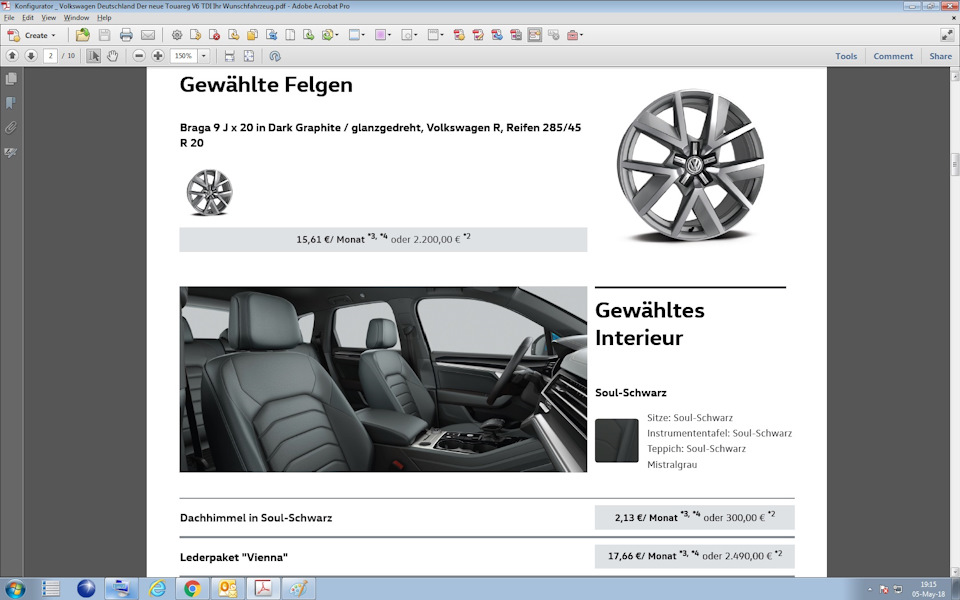Open Google Chrome from taskbar
The image size is (960, 600).
pyautogui.click(x=192, y=588)
